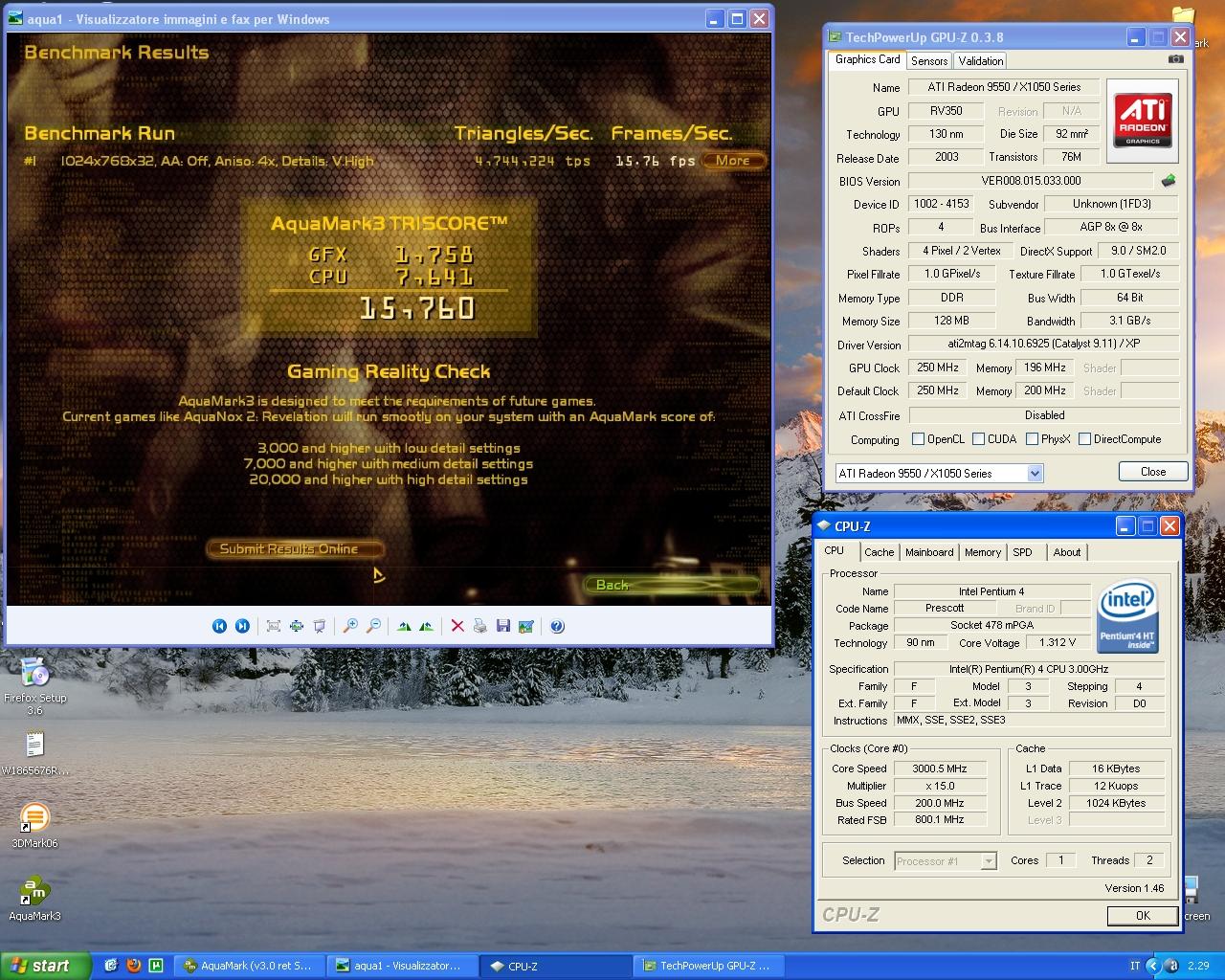Toggle the DirectCompute checkbox in GPU-Z
Image resolution: width=1225 pixels, height=980 pixels.
pyautogui.click(x=1085, y=439)
